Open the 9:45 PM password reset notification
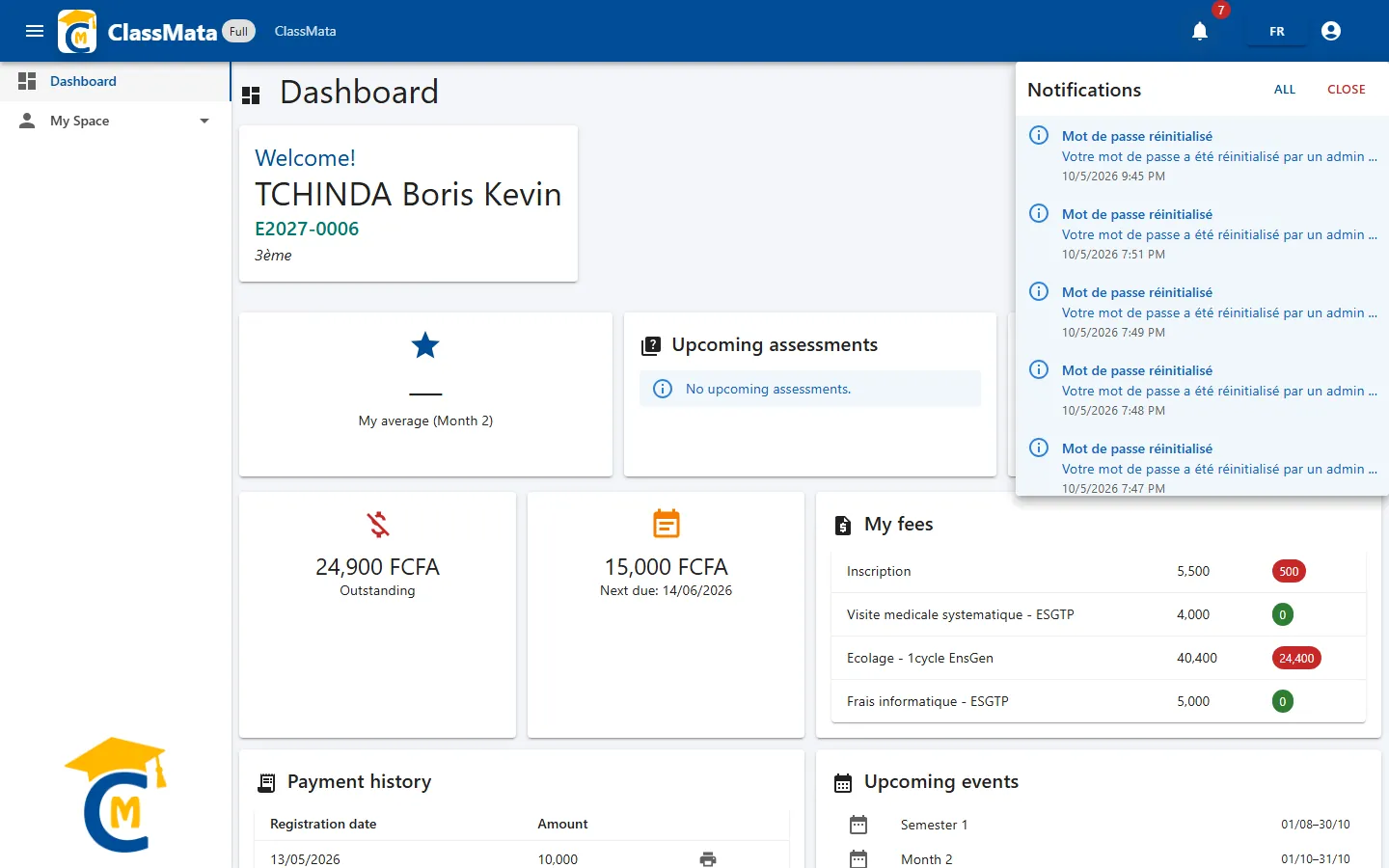The image size is (1389, 868). click(x=1202, y=155)
